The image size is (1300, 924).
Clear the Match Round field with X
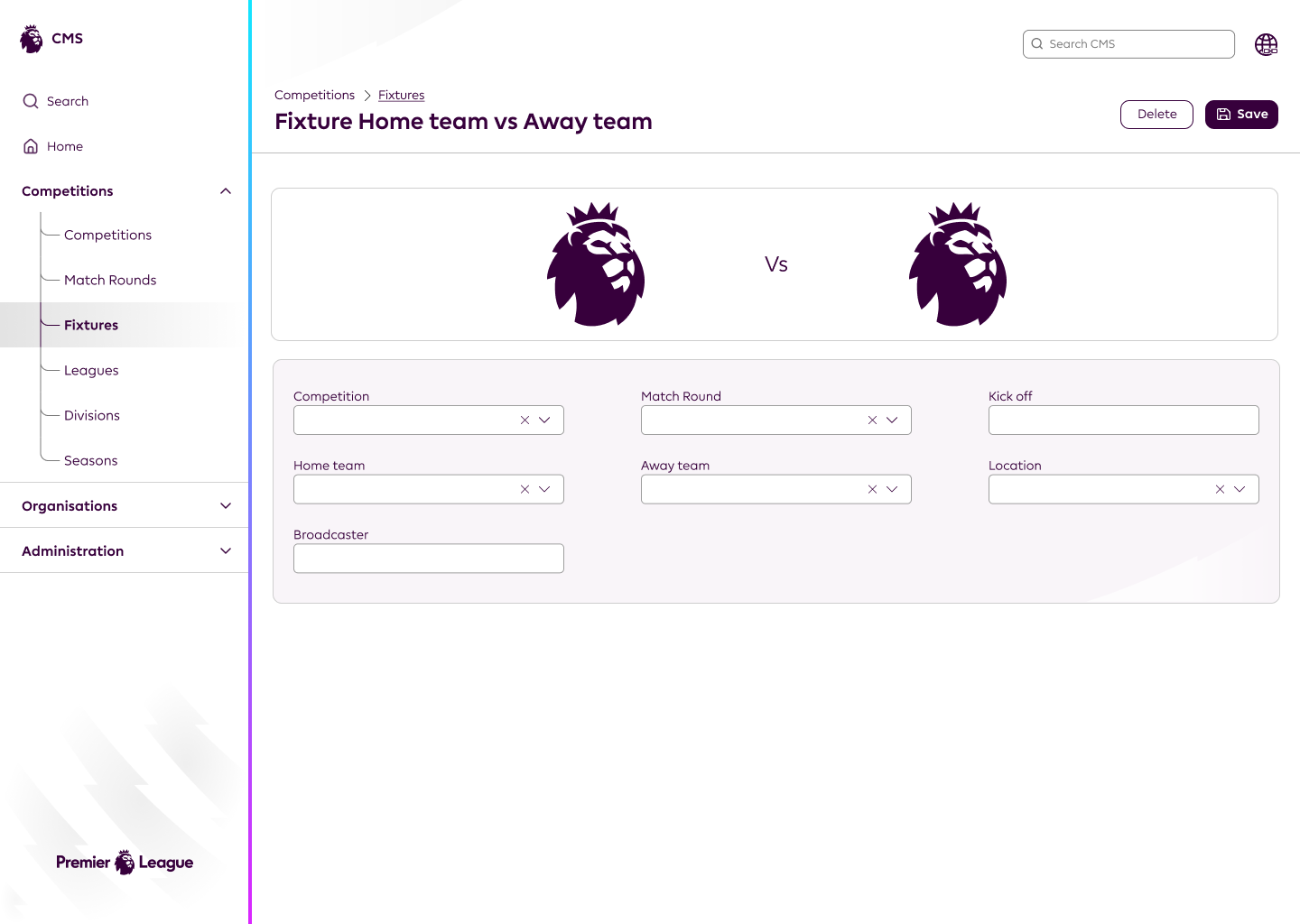[x=872, y=420]
